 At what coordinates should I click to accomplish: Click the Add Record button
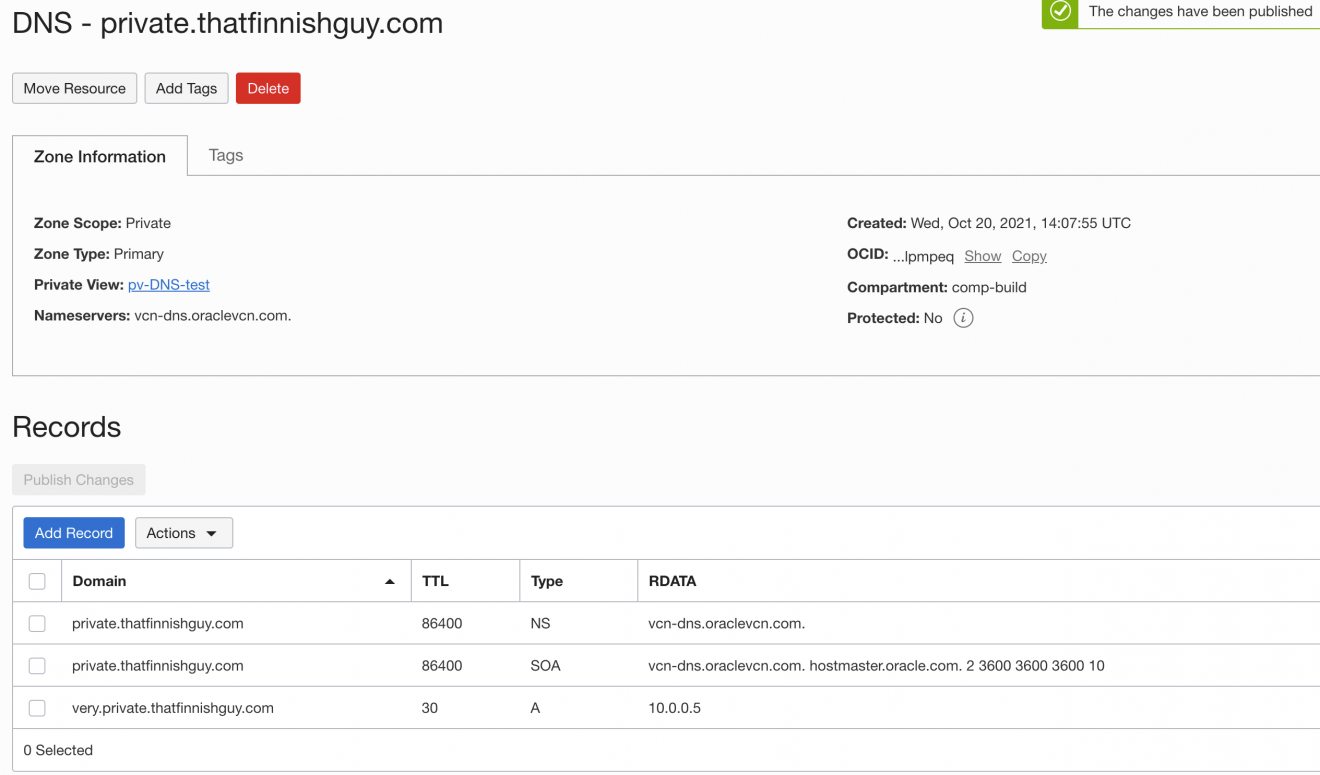pos(73,532)
